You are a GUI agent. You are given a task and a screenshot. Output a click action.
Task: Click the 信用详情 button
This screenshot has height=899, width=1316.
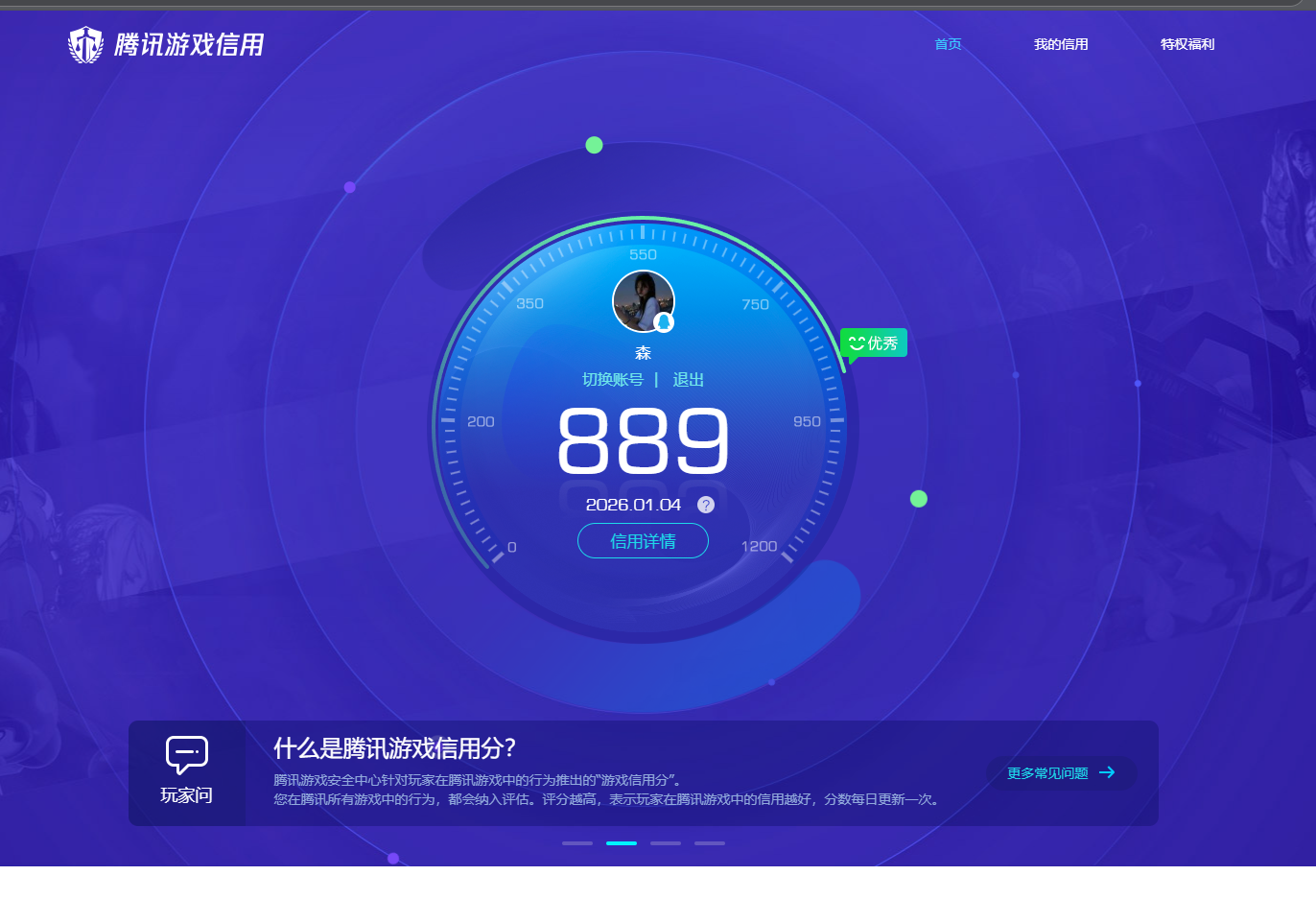[x=643, y=541]
